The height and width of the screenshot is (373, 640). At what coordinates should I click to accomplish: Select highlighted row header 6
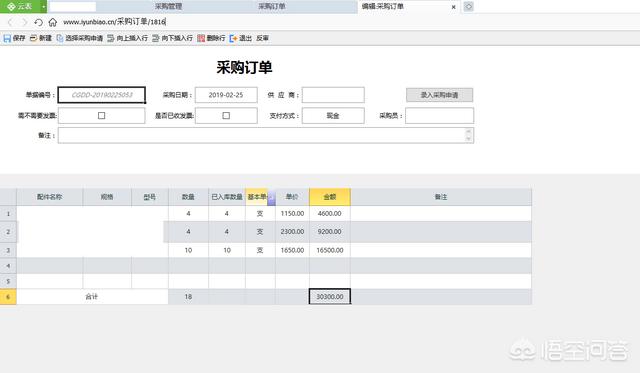[x=8, y=297]
